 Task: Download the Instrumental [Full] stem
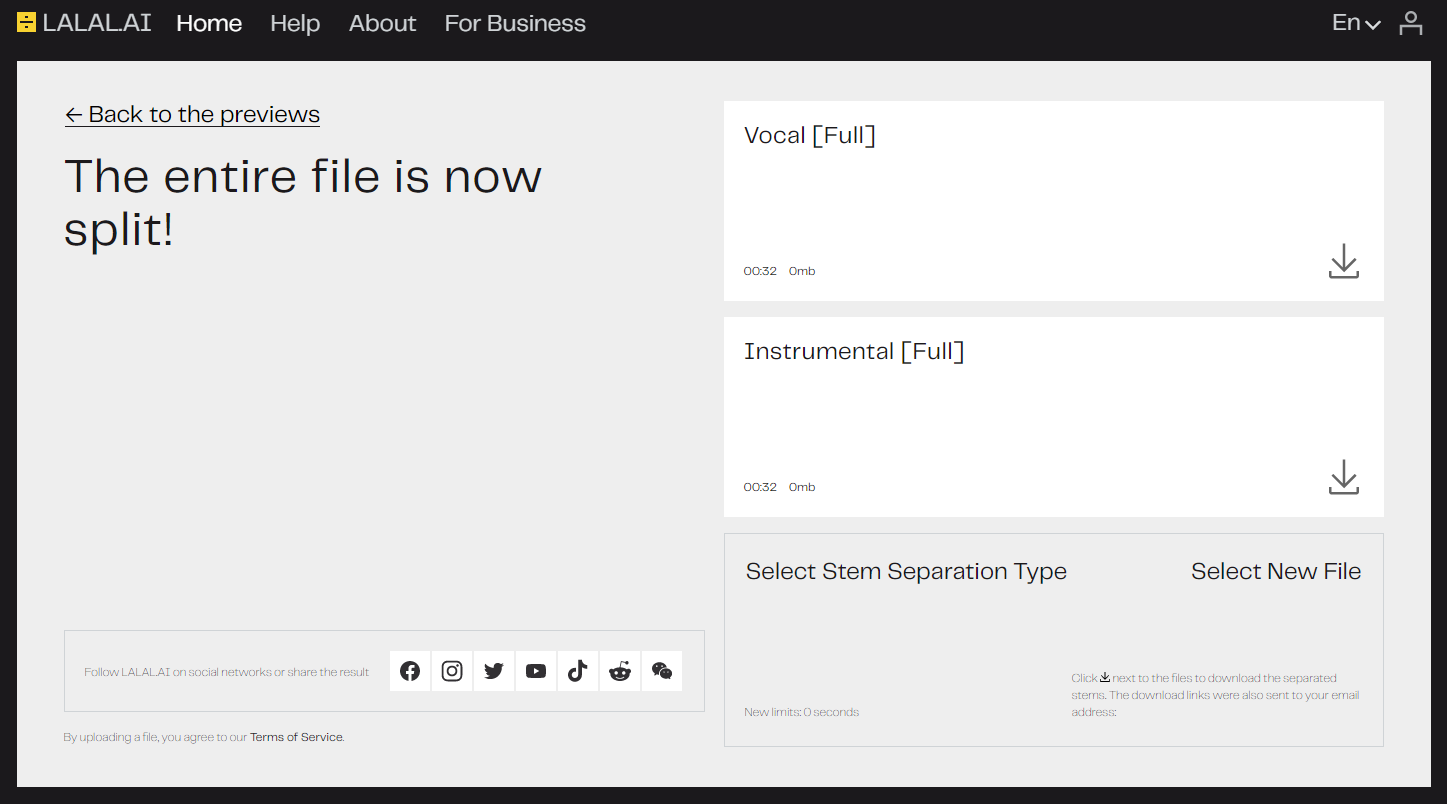tap(1343, 477)
